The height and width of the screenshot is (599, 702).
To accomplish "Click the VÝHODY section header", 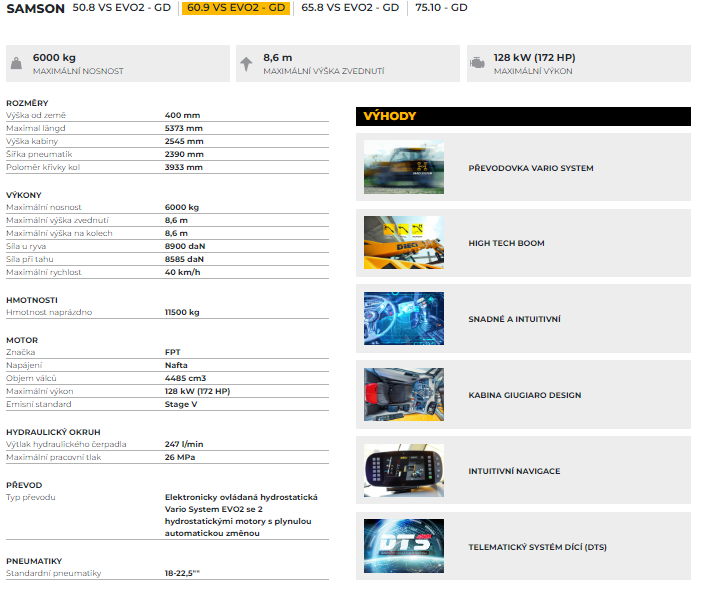I will pos(523,116).
